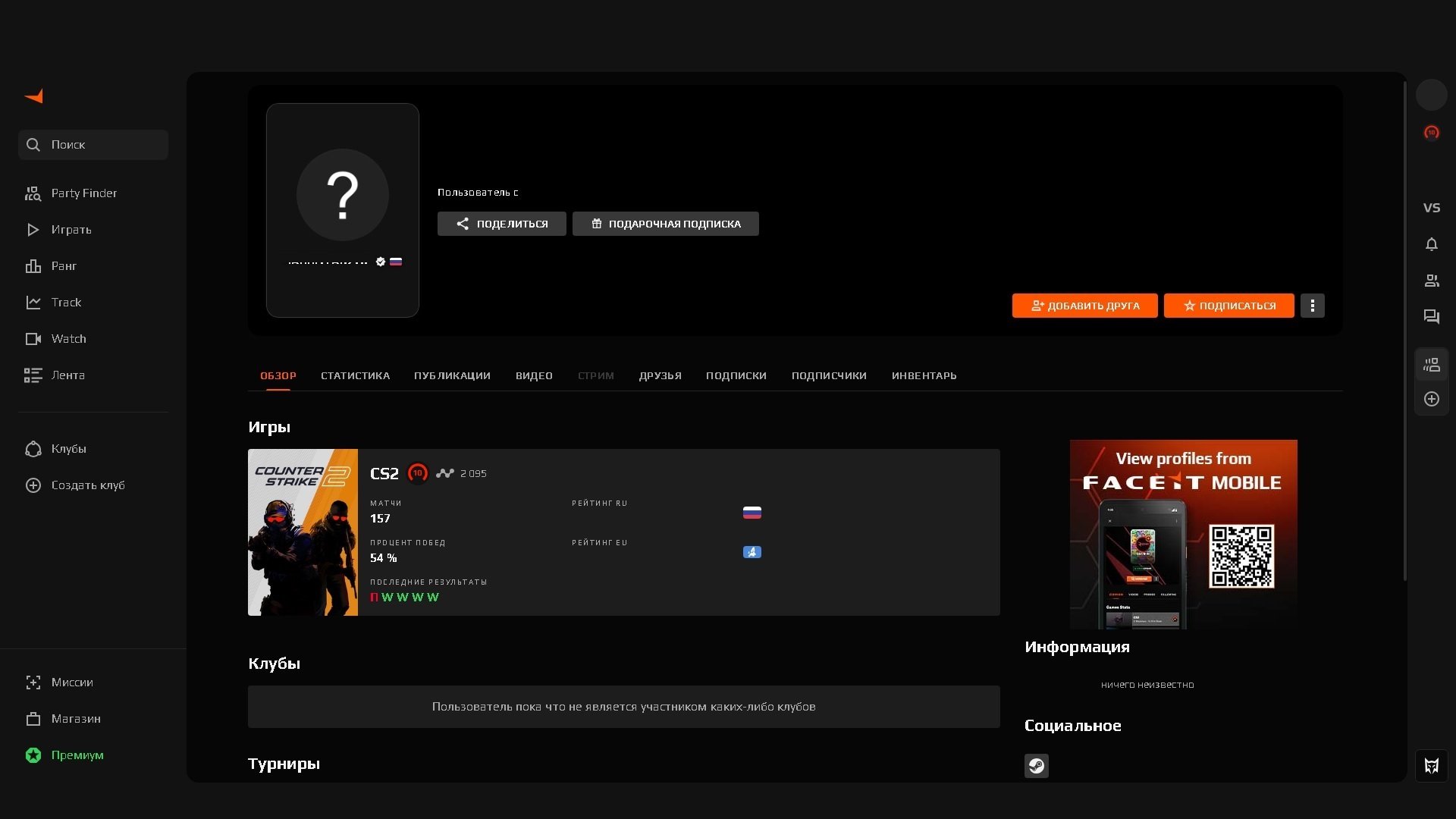Screen dimensions: 1456x819
Task: Open Party Finder in the sidebar
Action: pos(83,193)
